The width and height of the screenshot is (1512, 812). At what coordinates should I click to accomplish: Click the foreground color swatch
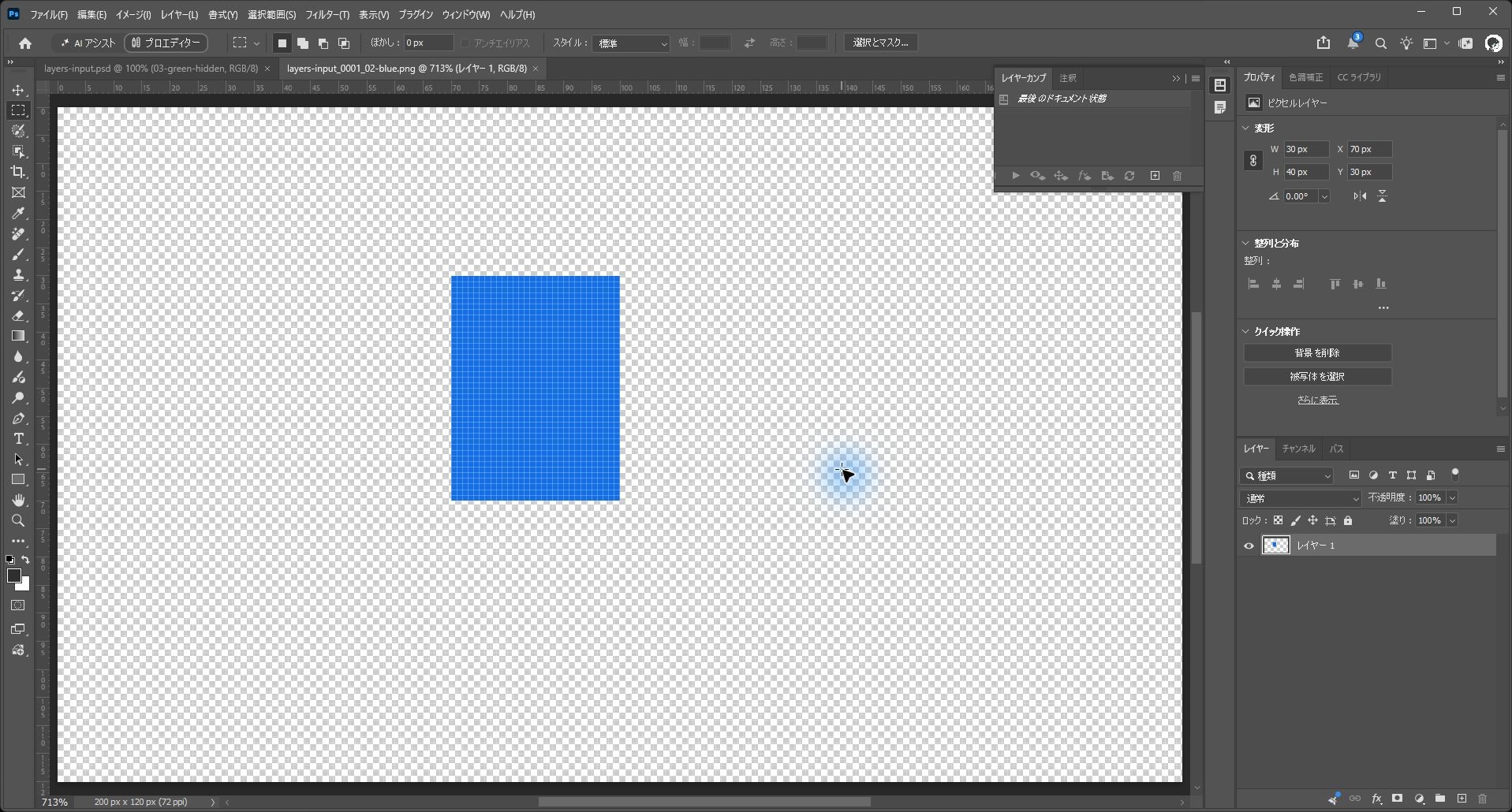(x=13, y=576)
